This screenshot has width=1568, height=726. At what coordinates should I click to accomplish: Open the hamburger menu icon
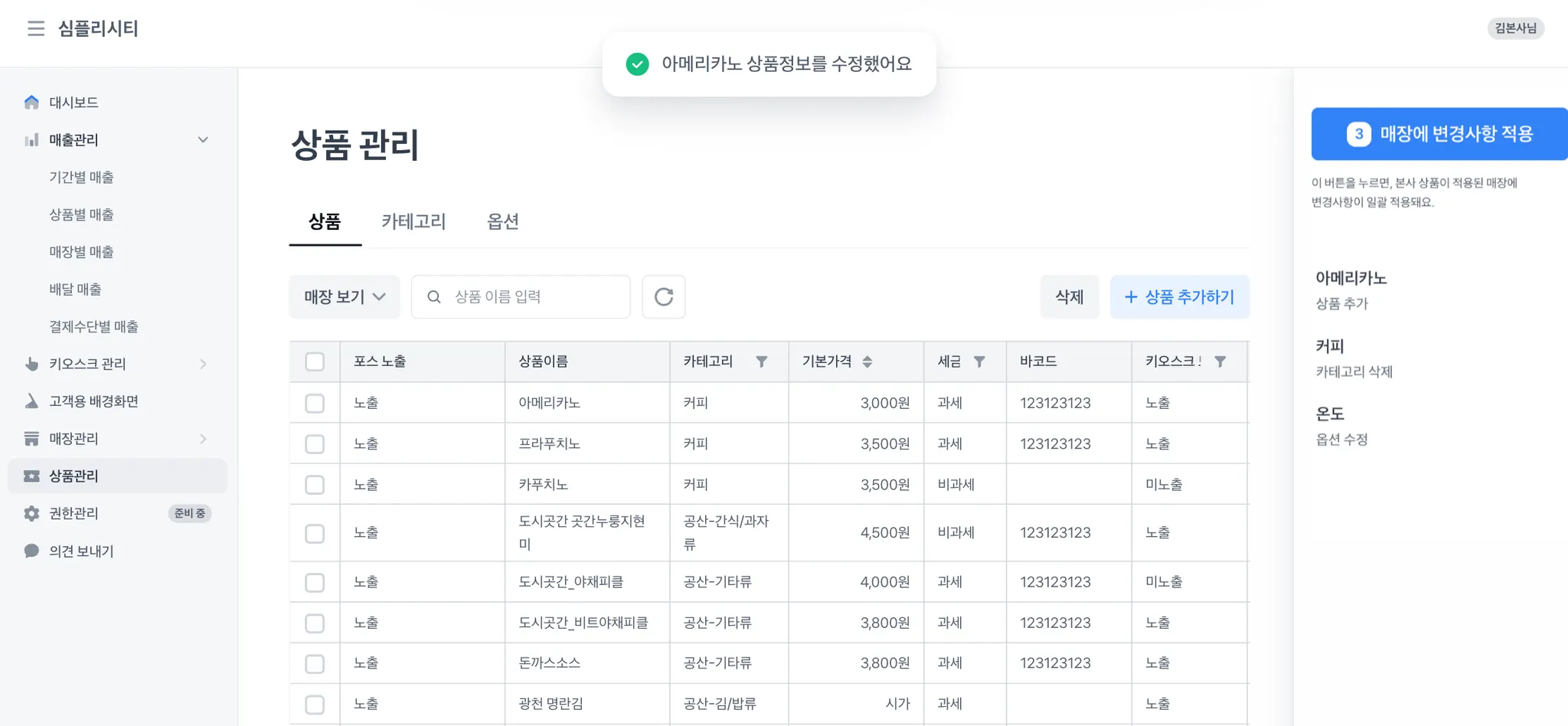[x=36, y=28]
